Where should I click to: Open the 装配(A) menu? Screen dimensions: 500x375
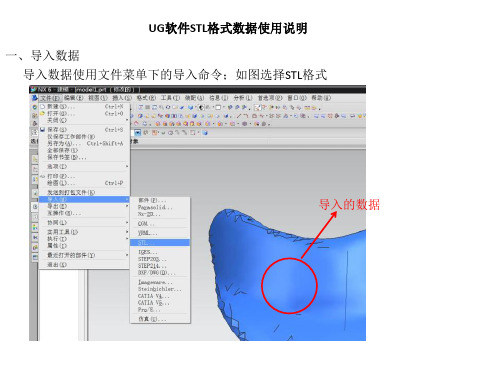coord(194,98)
